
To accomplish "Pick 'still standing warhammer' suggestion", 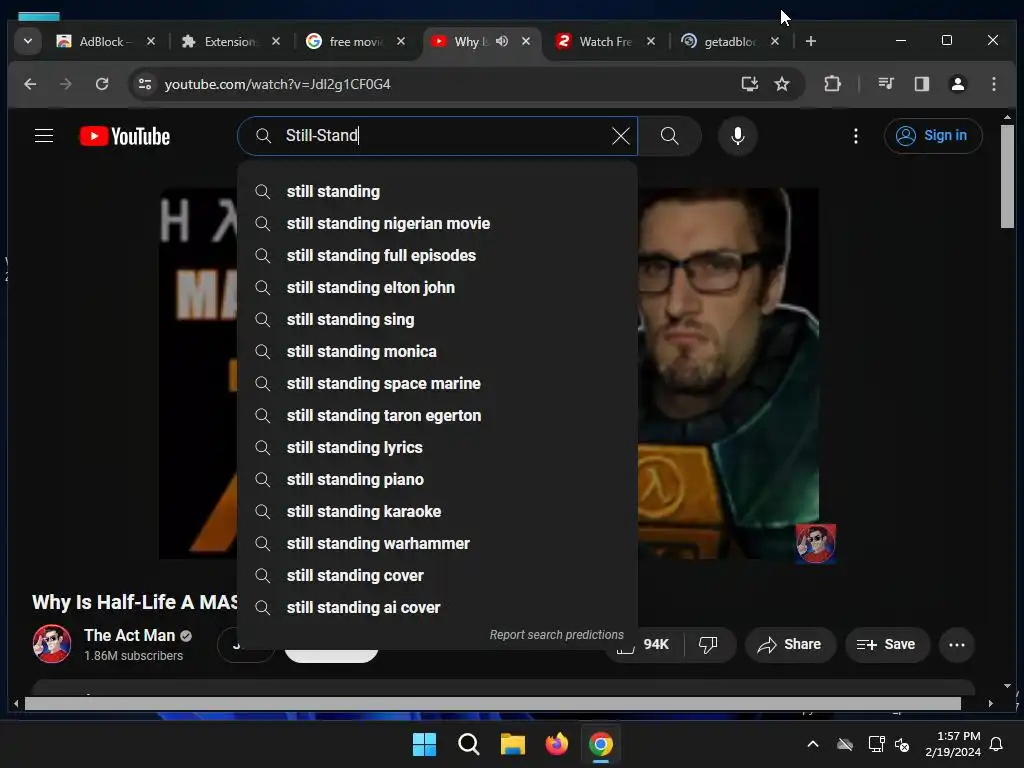I will coord(438,543).
